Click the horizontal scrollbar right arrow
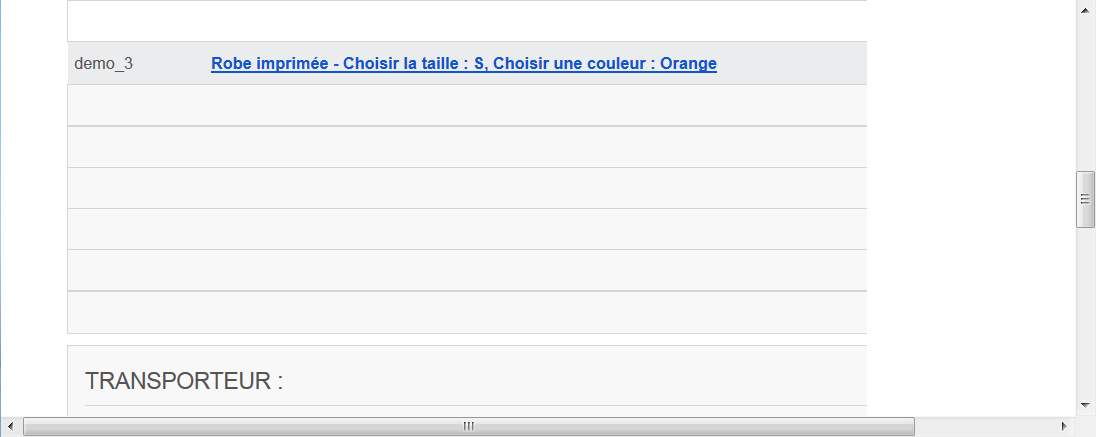Screen dimensions: 1096x437 (1065, 426)
